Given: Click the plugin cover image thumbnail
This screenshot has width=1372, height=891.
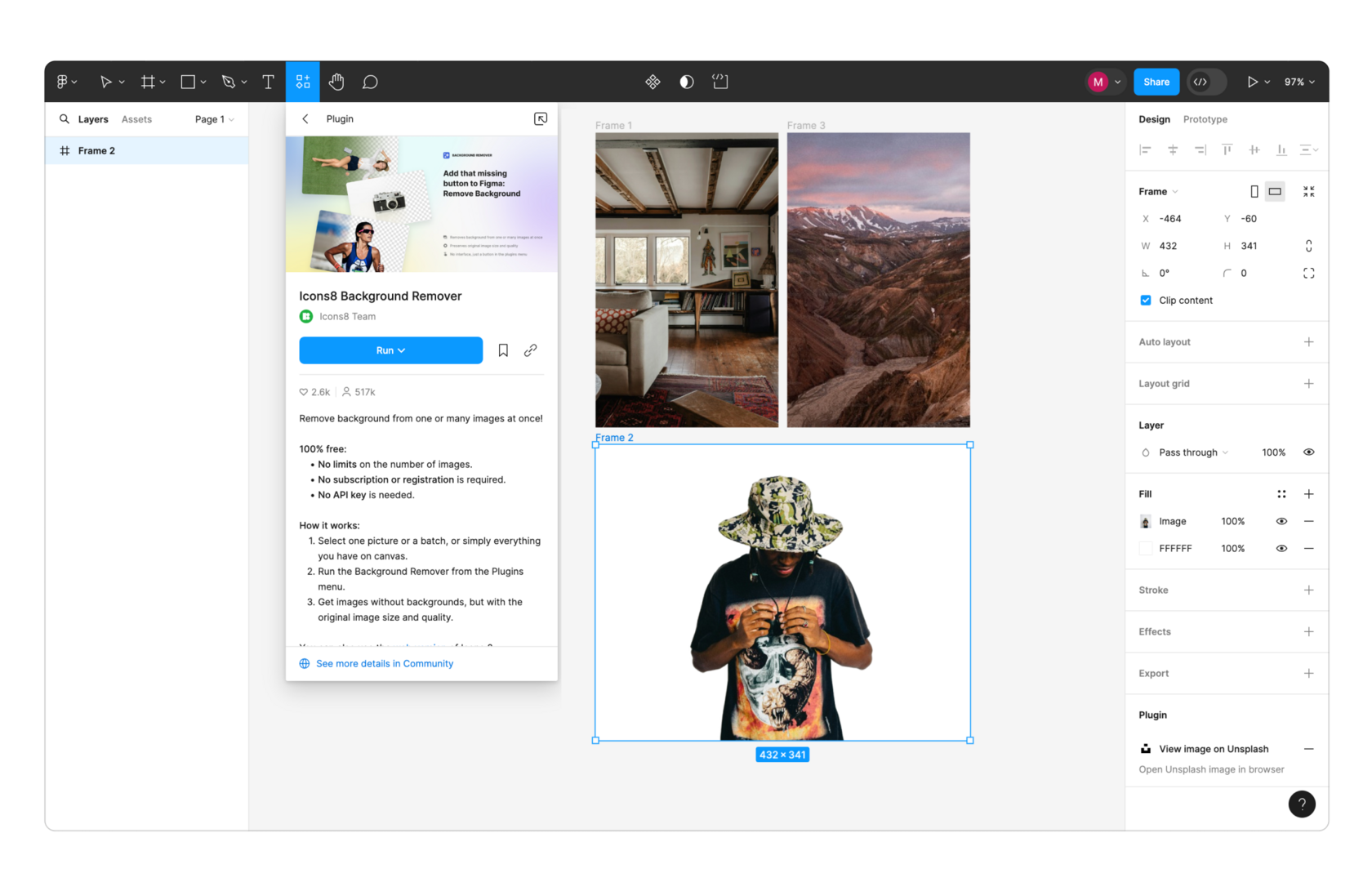Looking at the screenshot, I should [x=421, y=204].
